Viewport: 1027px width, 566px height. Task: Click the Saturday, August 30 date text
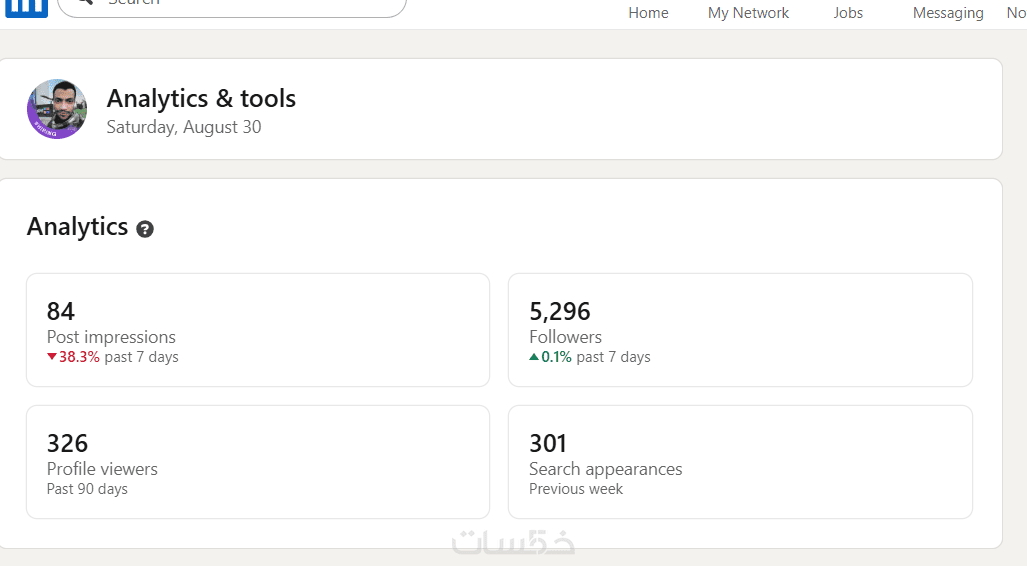pyautogui.click(x=184, y=127)
